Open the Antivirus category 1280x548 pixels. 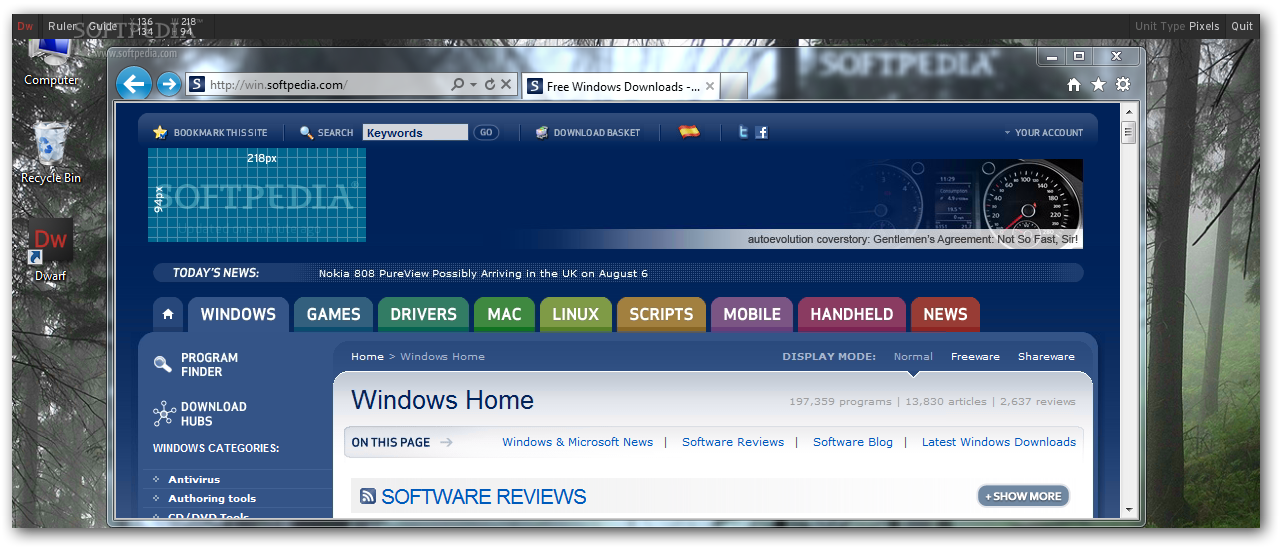194,480
